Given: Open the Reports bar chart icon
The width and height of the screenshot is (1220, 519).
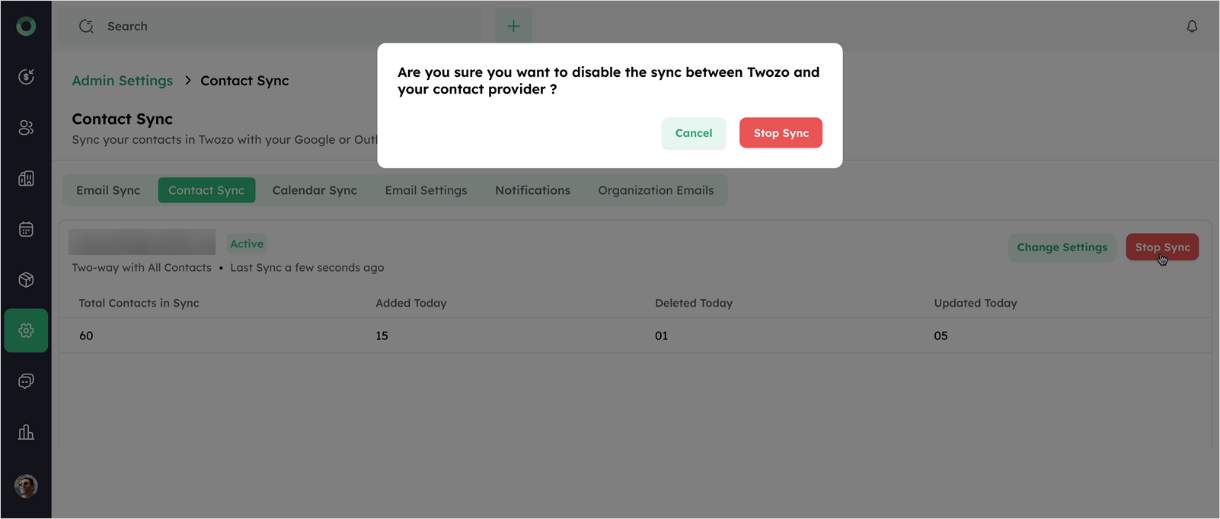Looking at the screenshot, I should coord(26,432).
